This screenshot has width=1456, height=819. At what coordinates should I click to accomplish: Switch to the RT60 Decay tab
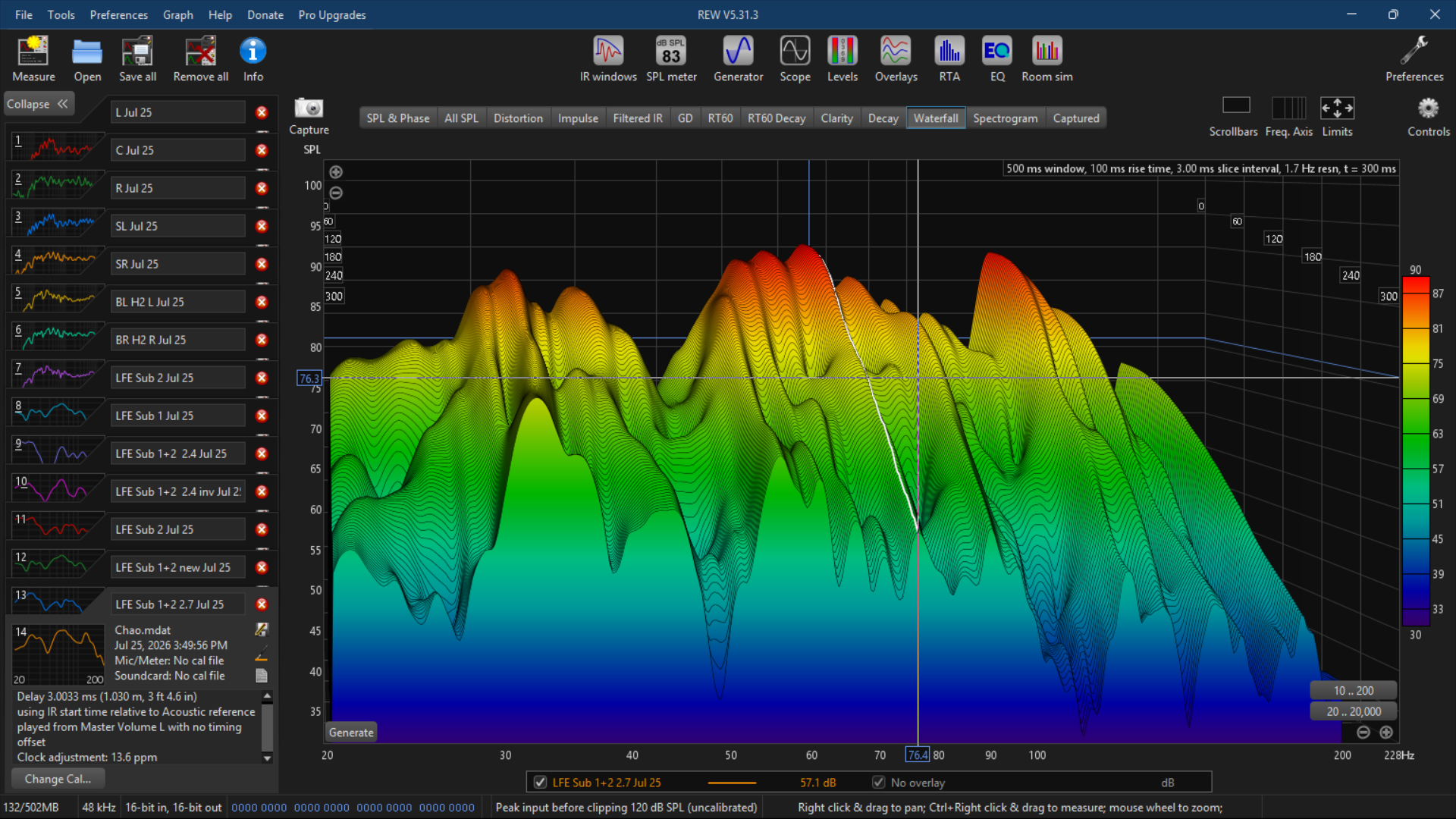pyautogui.click(x=777, y=118)
